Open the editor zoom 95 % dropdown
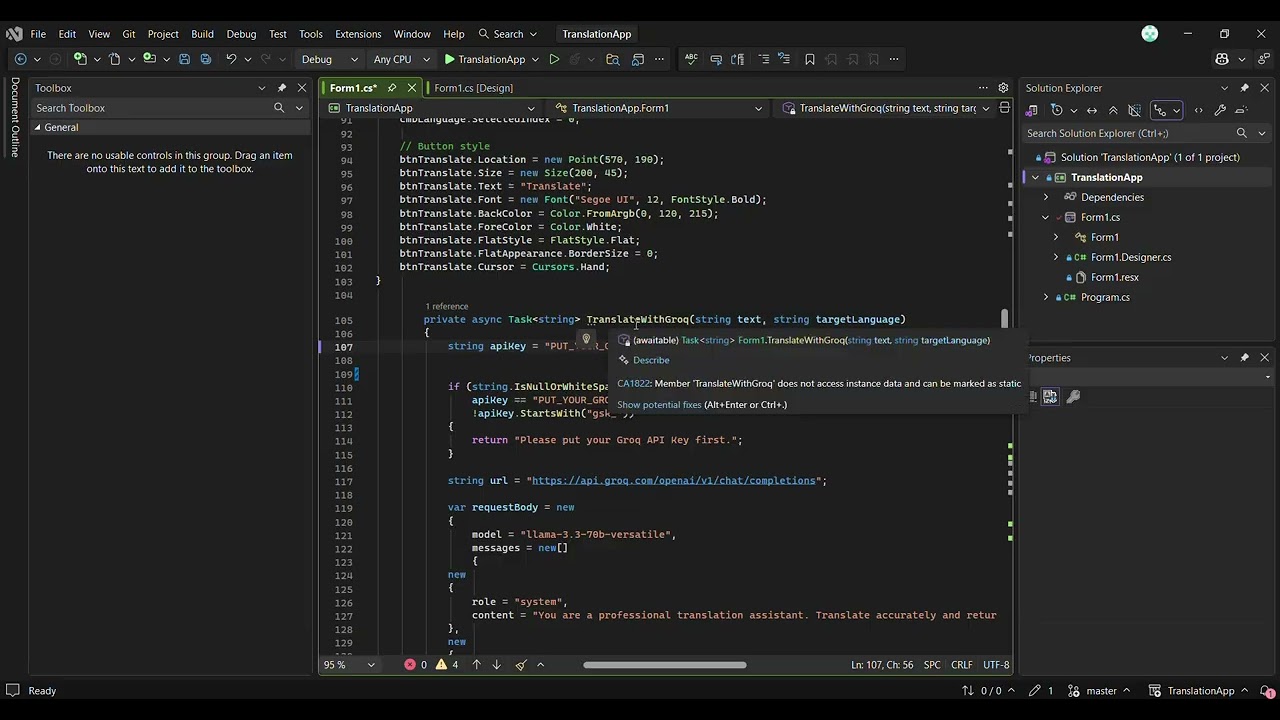1280x720 pixels. tap(348, 665)
